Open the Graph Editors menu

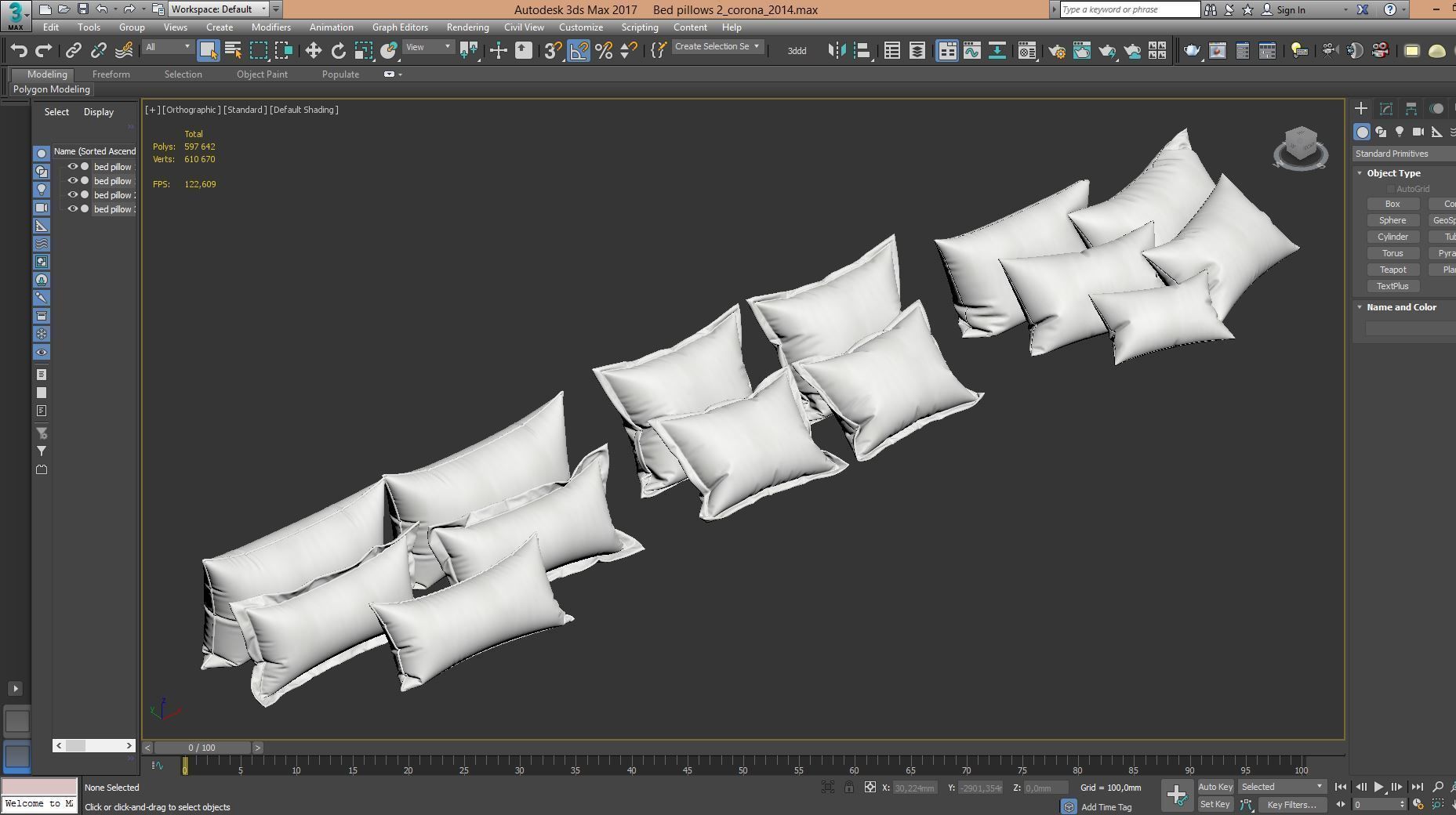[400, 27]
